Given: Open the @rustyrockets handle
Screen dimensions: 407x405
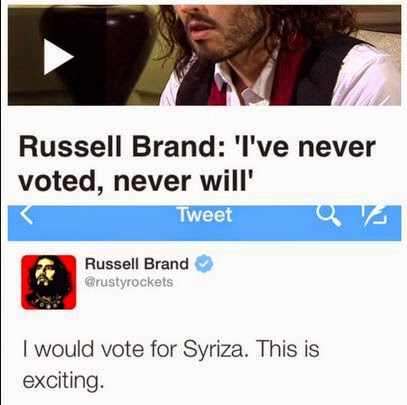Looking at the screenshot, I should click(x=129, y=282).
